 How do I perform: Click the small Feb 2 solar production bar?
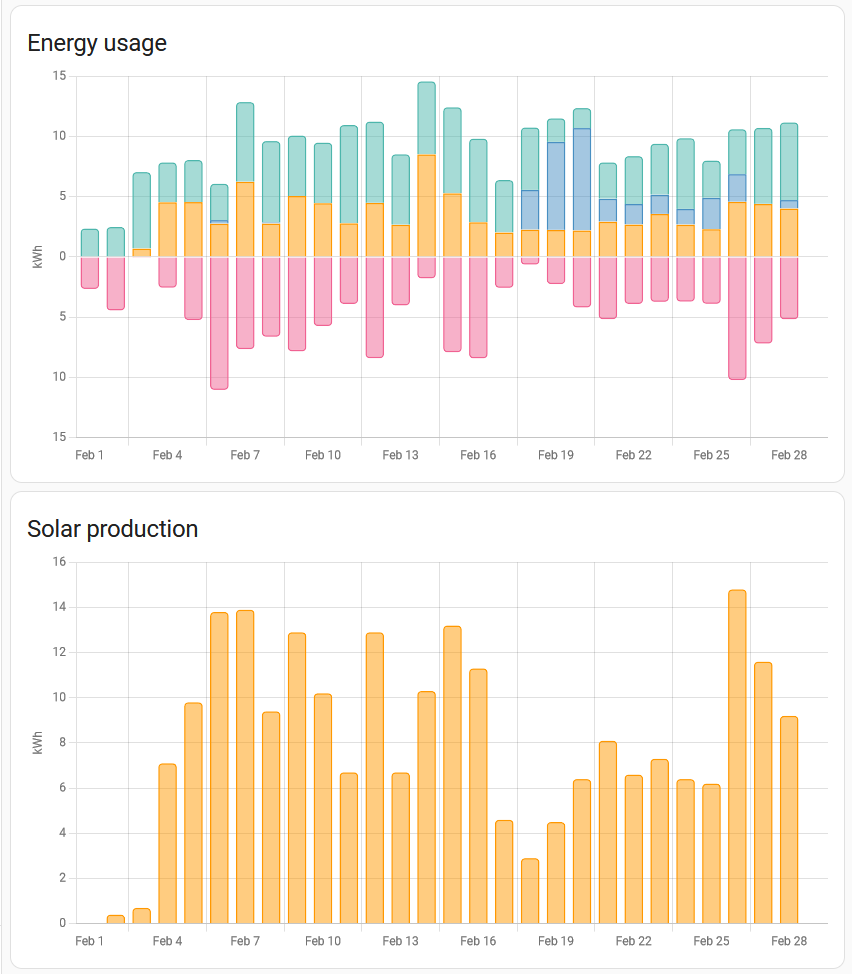coord(116,919)
